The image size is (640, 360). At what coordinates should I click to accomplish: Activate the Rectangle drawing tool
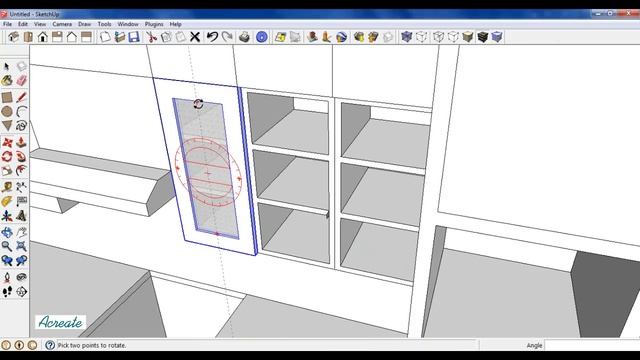7,97
